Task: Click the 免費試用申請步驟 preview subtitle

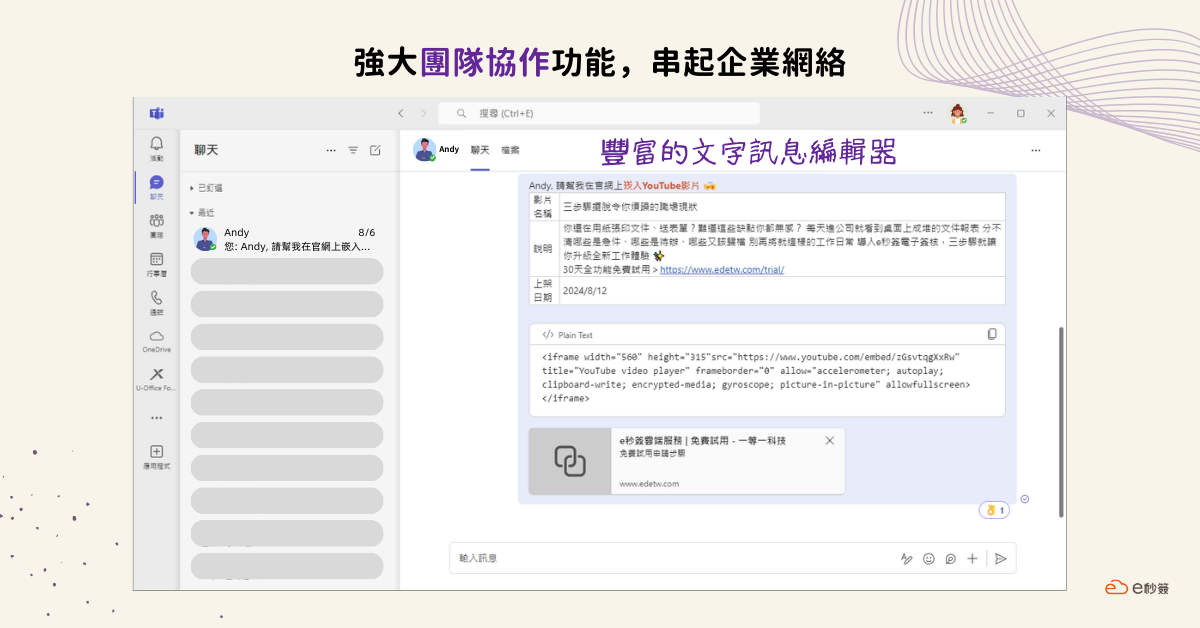Action: (652, 453)
